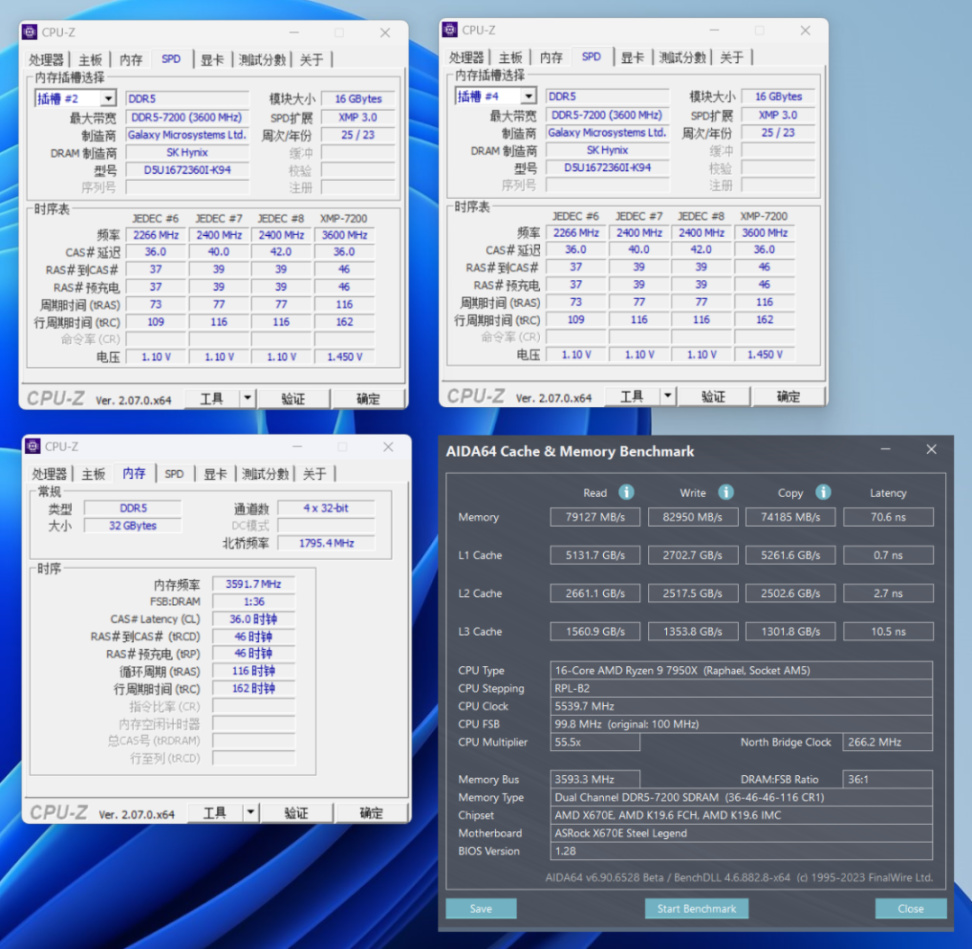Click the CPU-Z logo icon of slot #4 window
This screenshot has height=949, width=972.
(x=451, y=29)
